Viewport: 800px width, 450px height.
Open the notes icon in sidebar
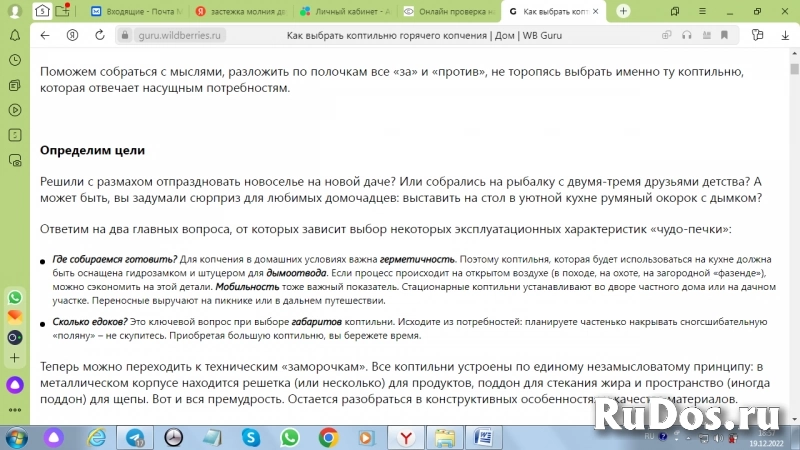pyautogui.click(x=15, y=135)
